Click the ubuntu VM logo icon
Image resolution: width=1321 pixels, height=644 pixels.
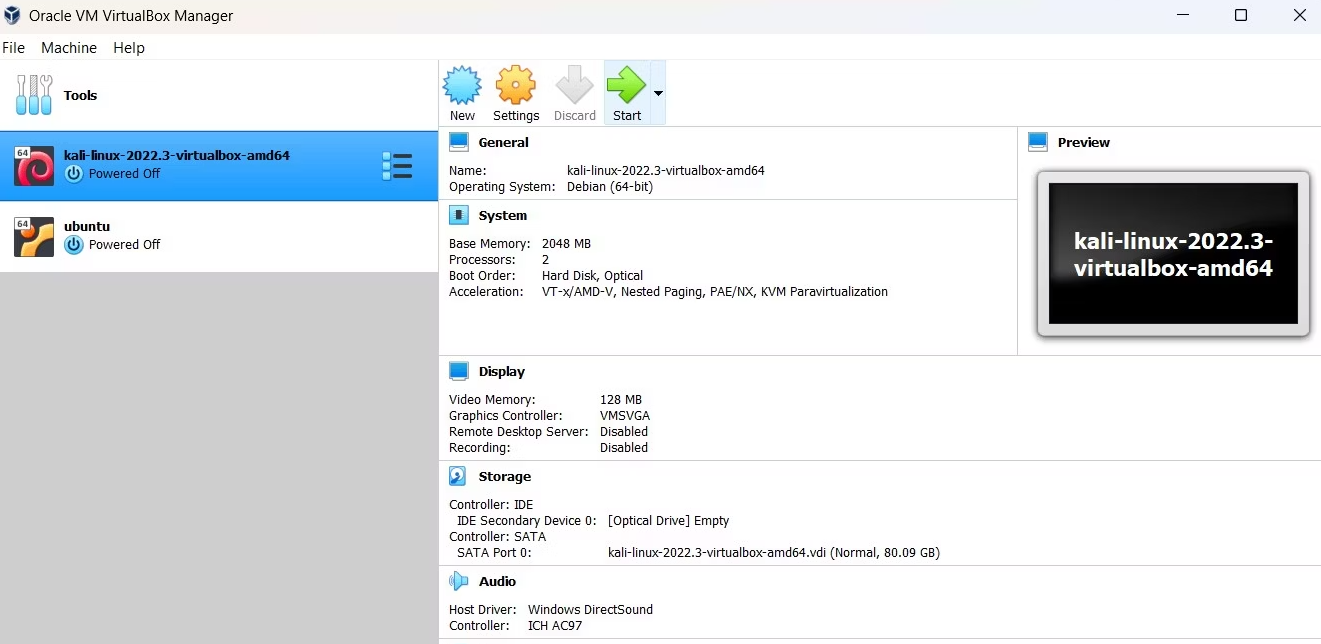(x=34, y=237)
